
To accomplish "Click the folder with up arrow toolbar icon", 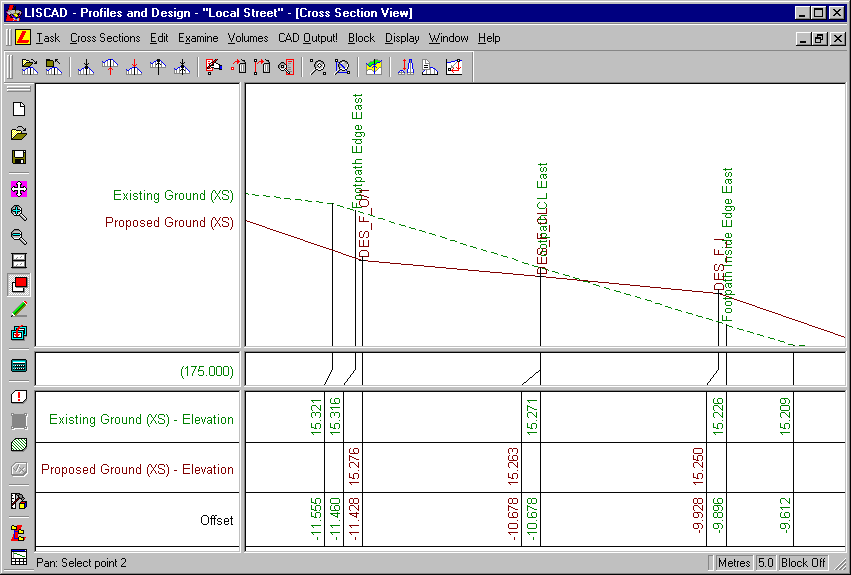I will [53, 67].
